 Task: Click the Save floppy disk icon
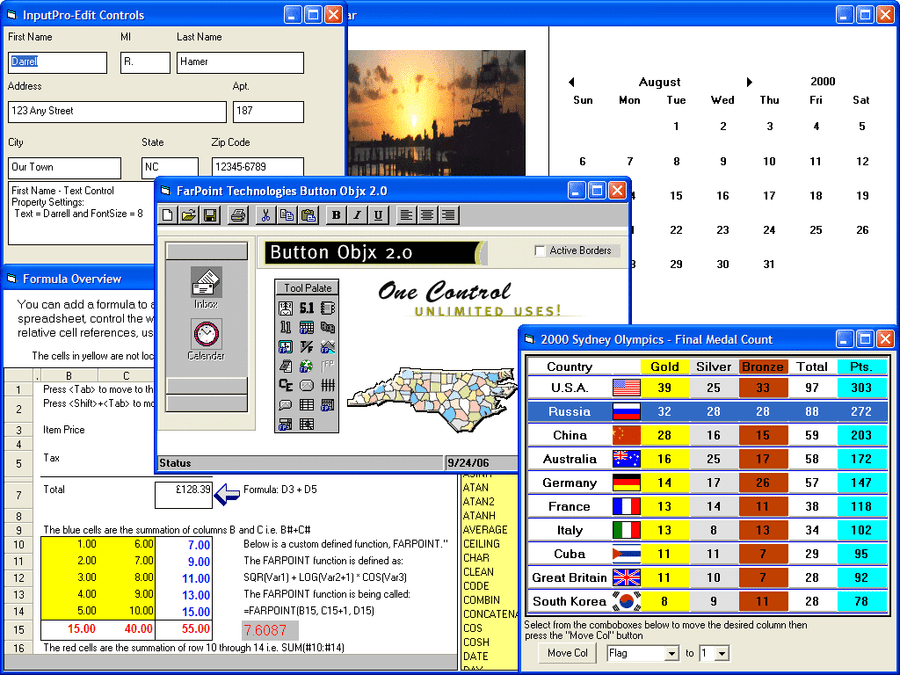tap(210, 215)
